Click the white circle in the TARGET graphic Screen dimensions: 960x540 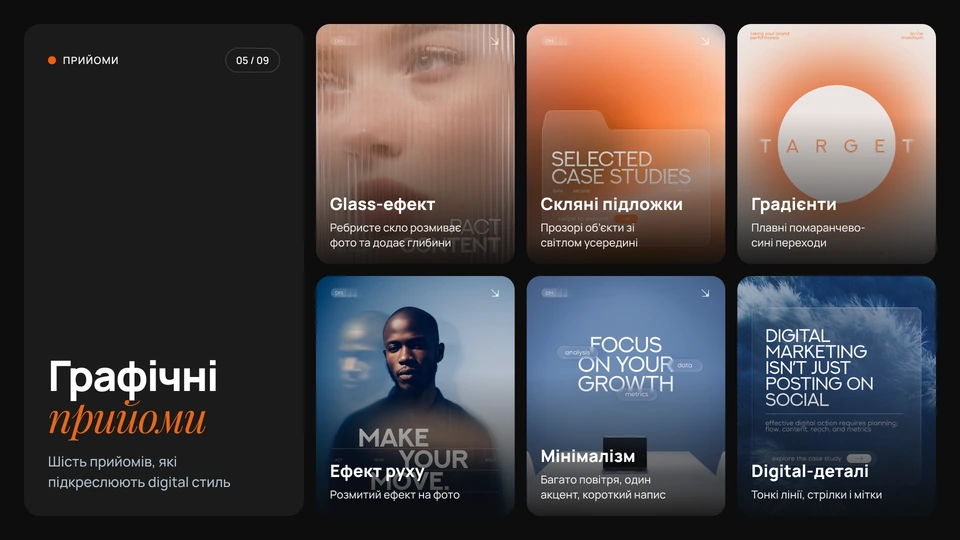coord(836,144)
